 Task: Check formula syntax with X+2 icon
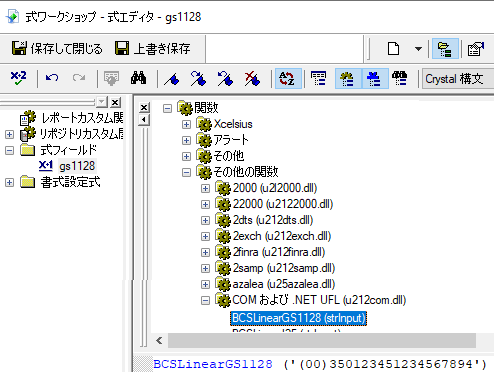tap(19, 78)
